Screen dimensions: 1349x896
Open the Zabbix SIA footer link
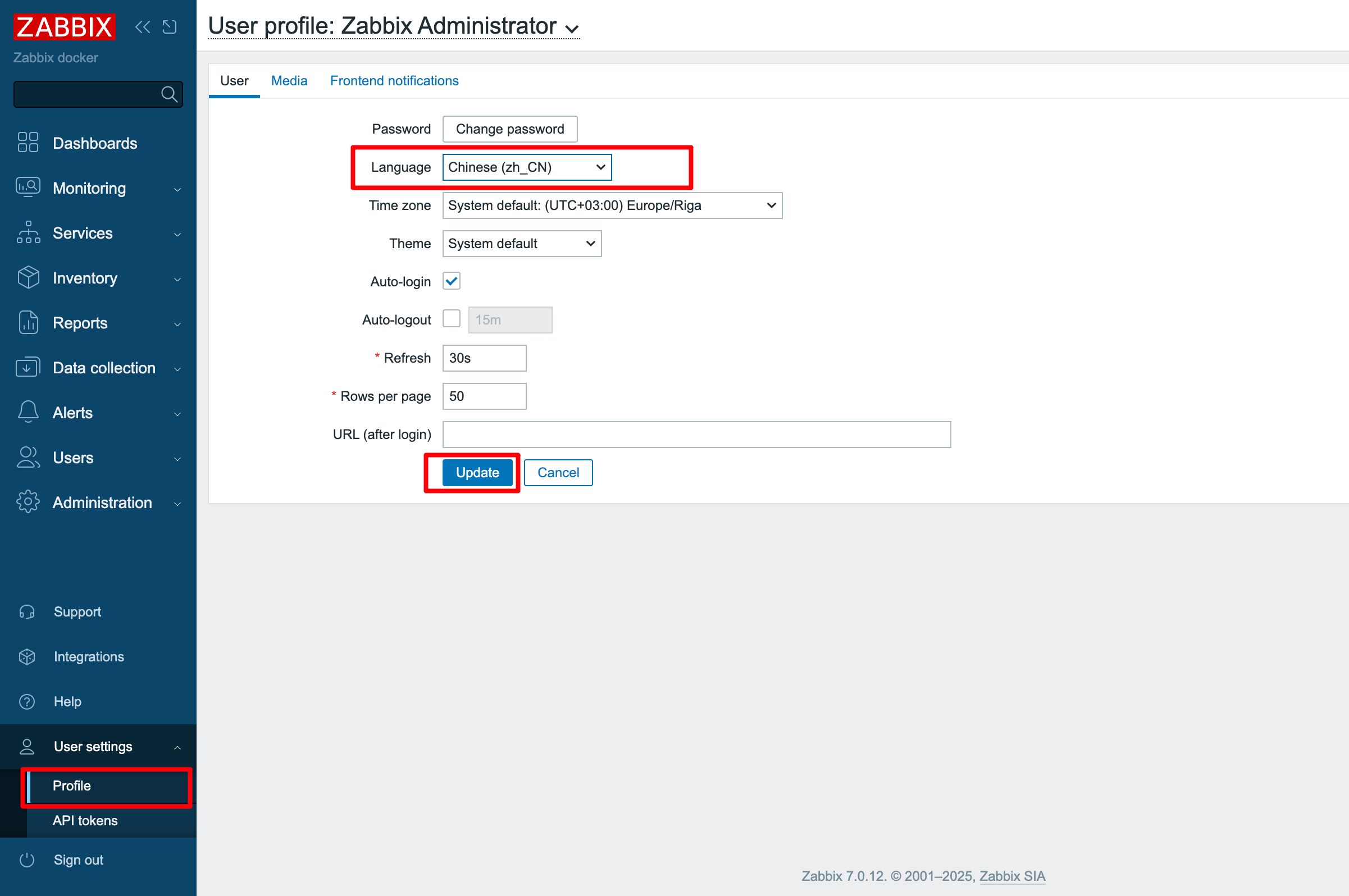(1013, 876)
